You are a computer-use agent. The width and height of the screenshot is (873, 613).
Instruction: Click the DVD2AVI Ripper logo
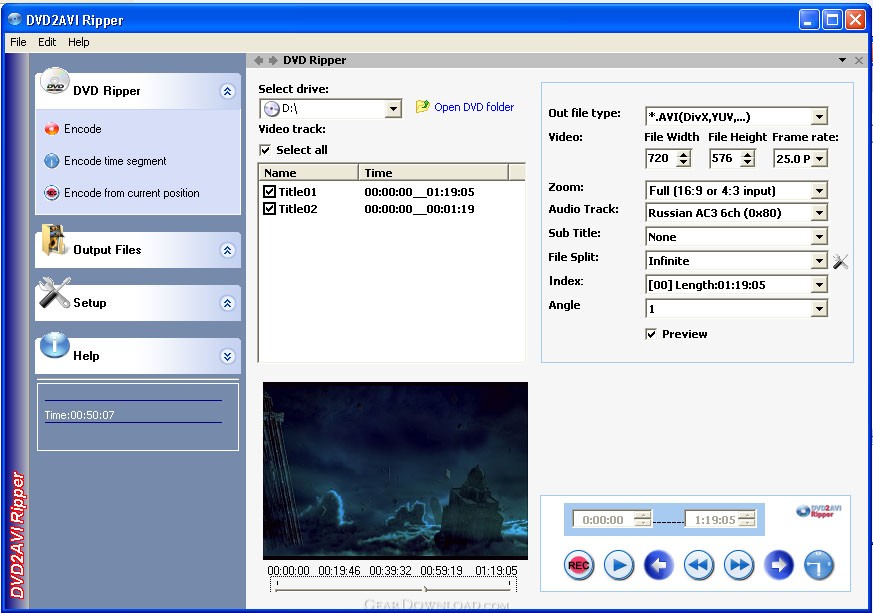click(x=818, y=511)
